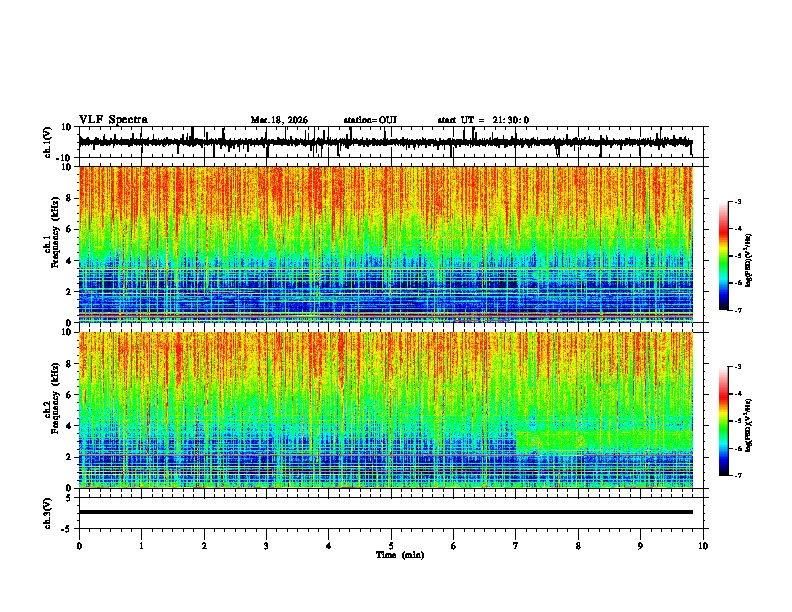Click the "ch.1(V)" waveform axis label
Image resolution: width=792 pixels, height=612 pixels.
pos(48,142)
